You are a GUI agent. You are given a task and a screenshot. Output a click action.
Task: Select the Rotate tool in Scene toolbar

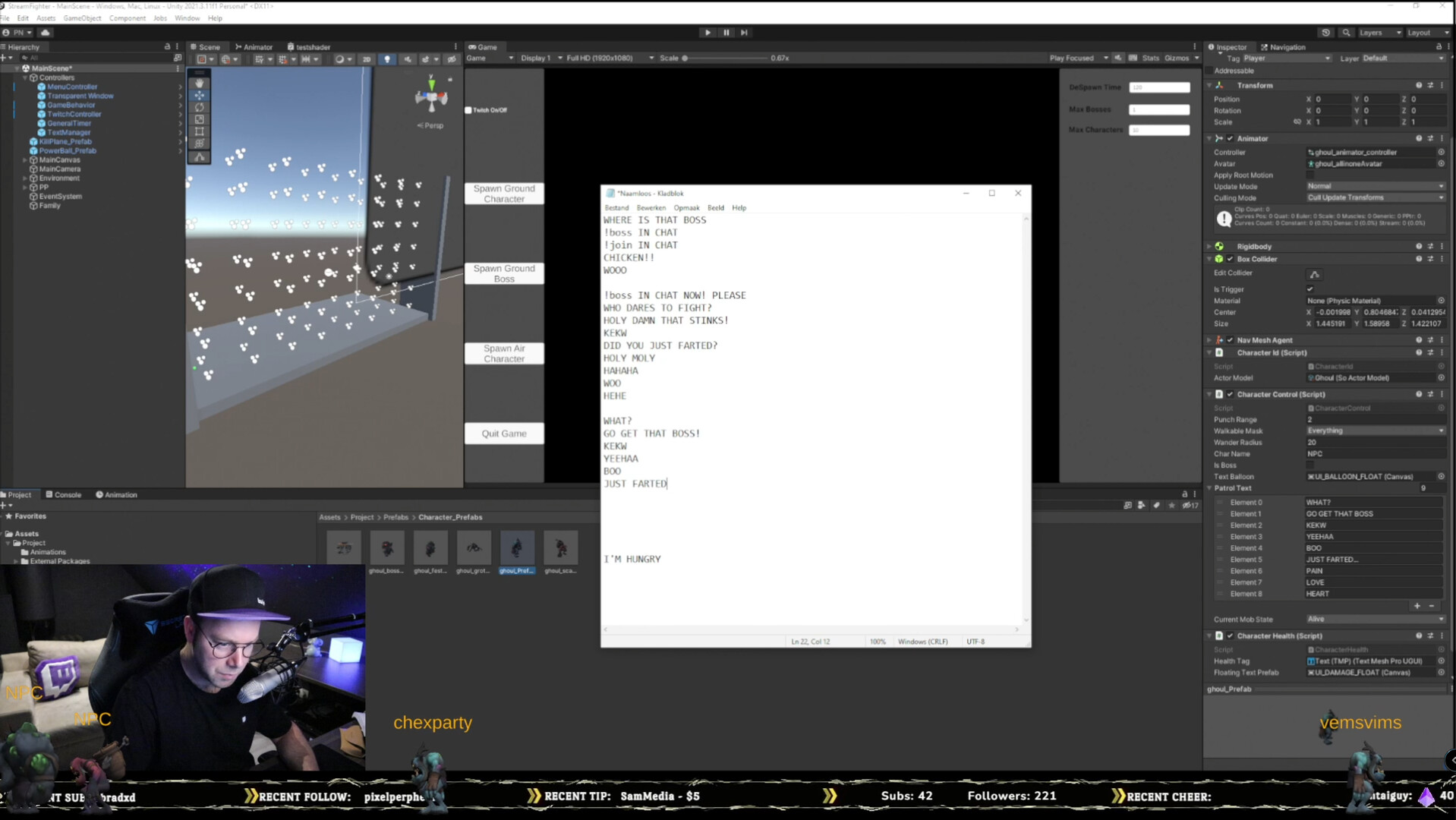[200, 108]
